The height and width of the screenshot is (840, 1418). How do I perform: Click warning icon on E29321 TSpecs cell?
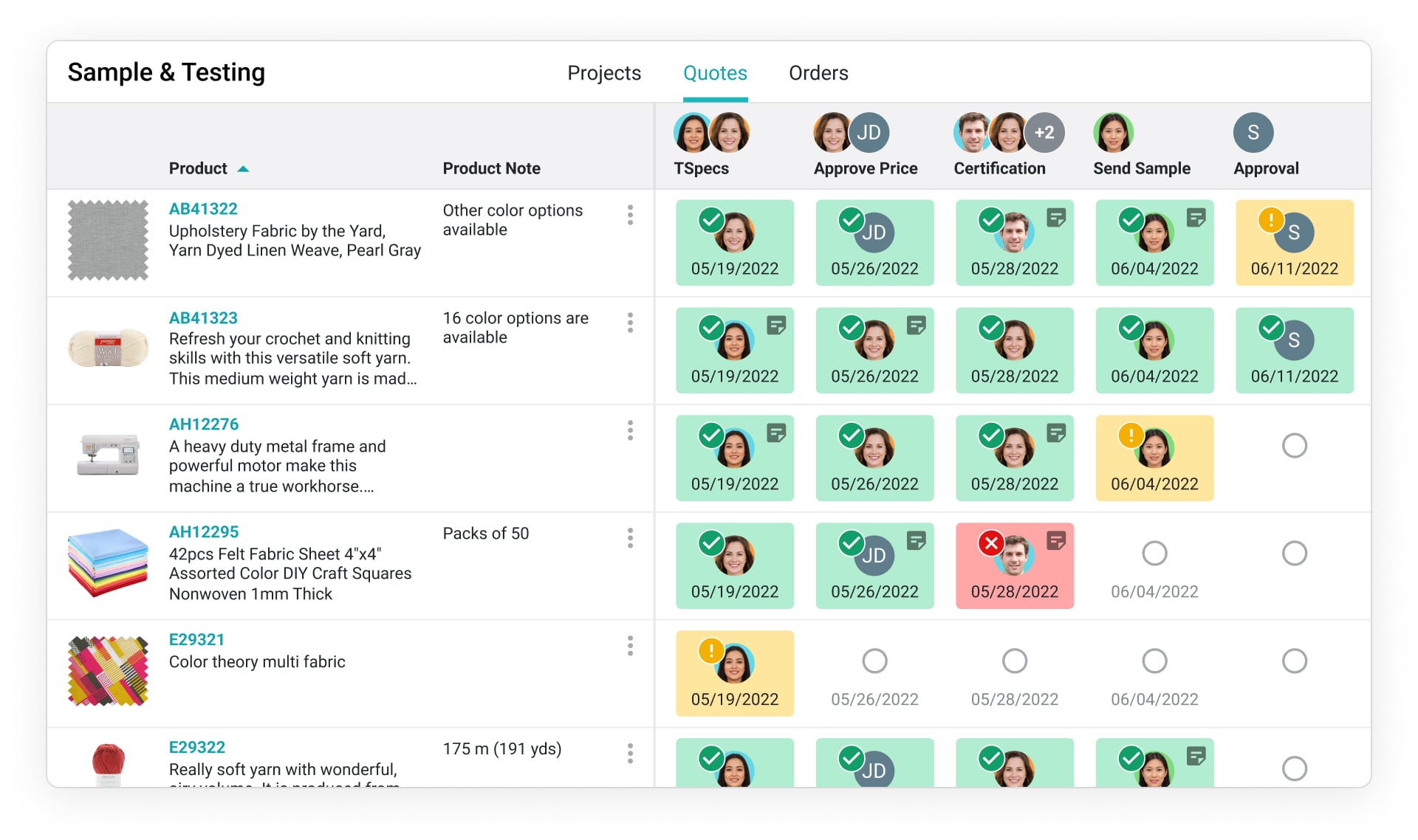[x=710, y=650]
